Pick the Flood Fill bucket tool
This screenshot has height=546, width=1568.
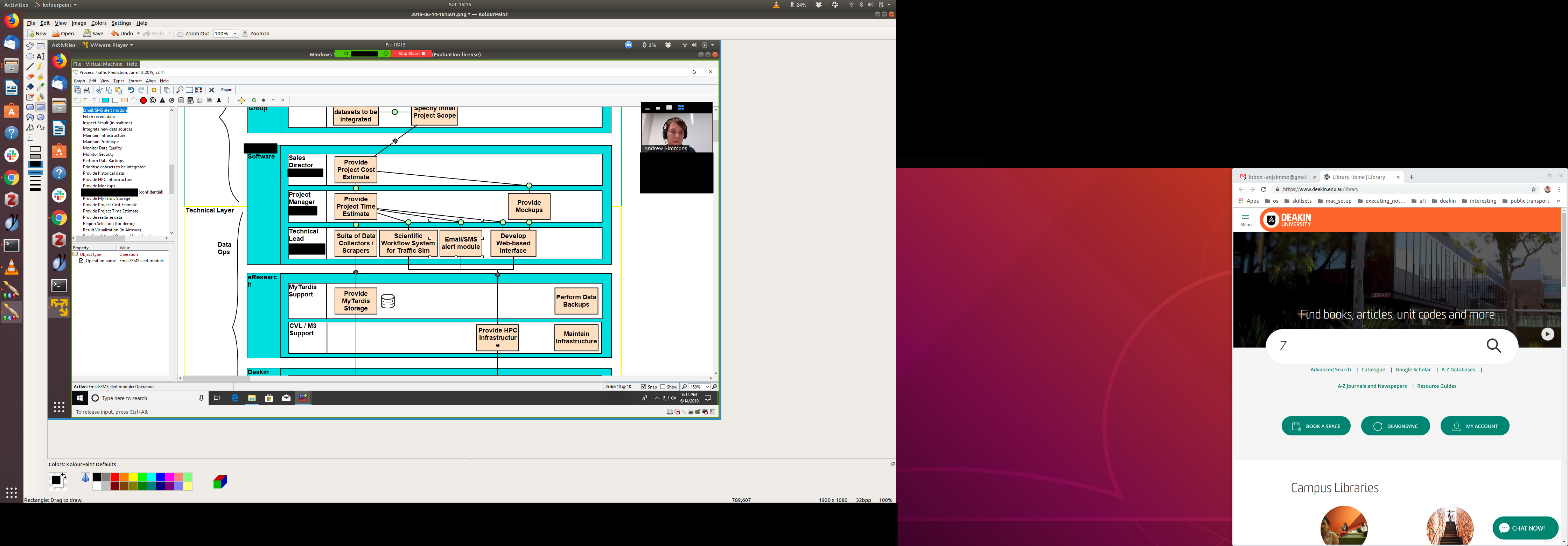30,87
